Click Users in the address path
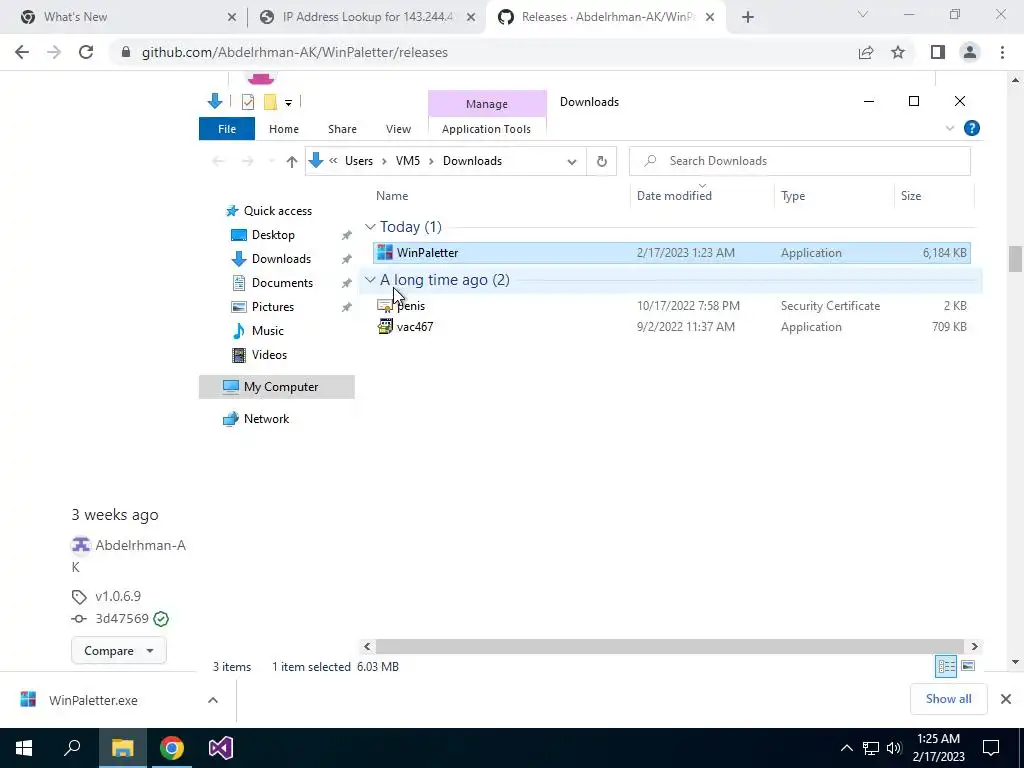This screenshot has height=768, width=1024. 359,161
